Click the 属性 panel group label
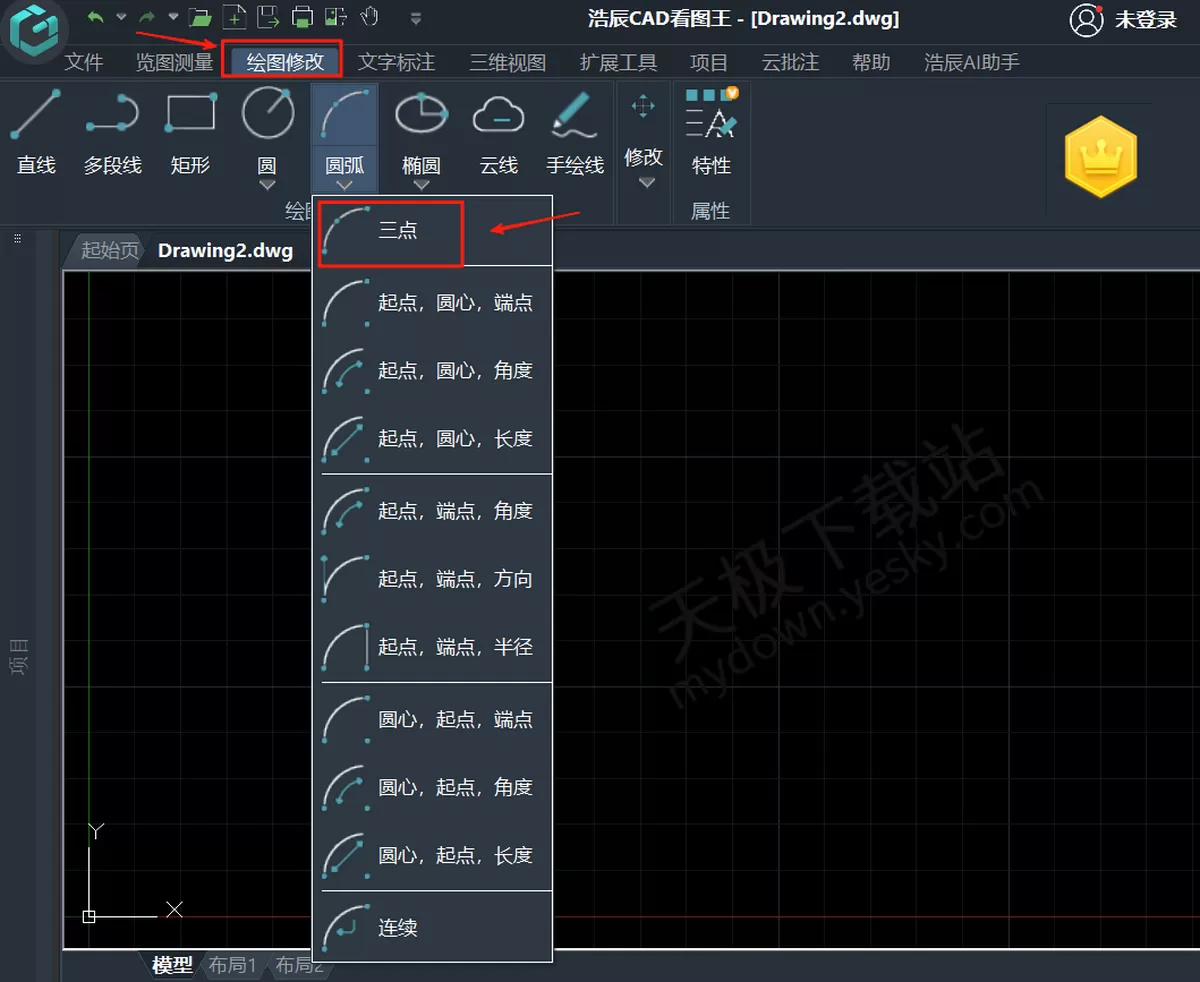 pyautogui.click(x=710, y=211)
